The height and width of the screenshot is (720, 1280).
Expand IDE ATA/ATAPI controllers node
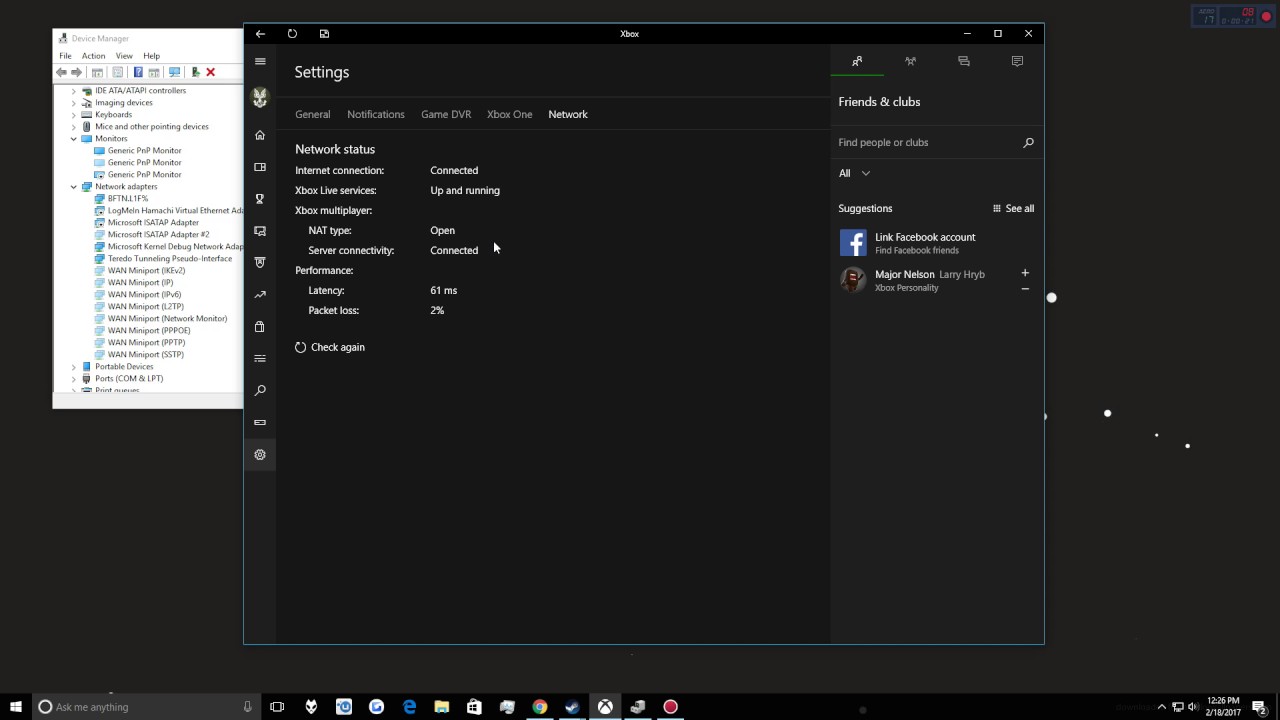pyautogui.click(x=73, y=91)
